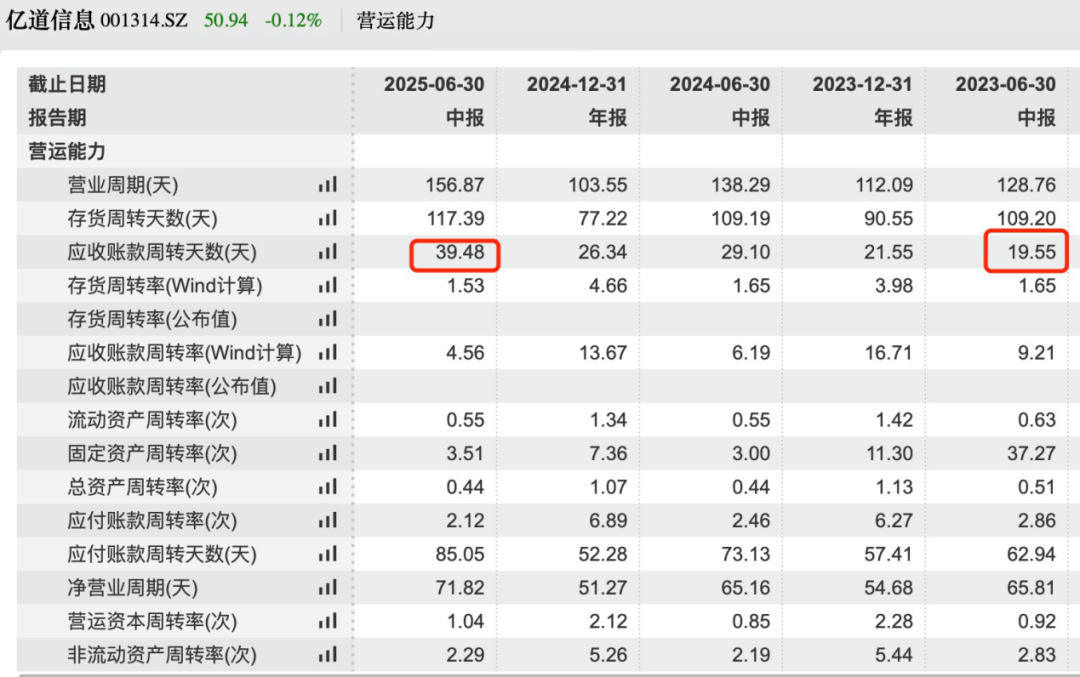The width and height of the screenshot is (1080, 677).
Task: Open the chart for 应收账款周转天数
Action: pyautogui.click(x=326, y=253)
